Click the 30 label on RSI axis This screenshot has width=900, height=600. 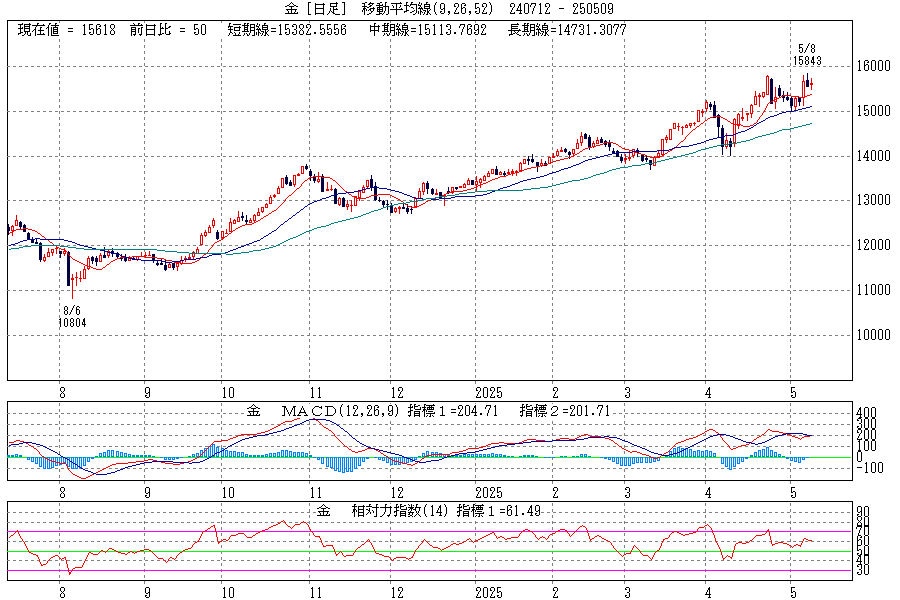(863, 570)
